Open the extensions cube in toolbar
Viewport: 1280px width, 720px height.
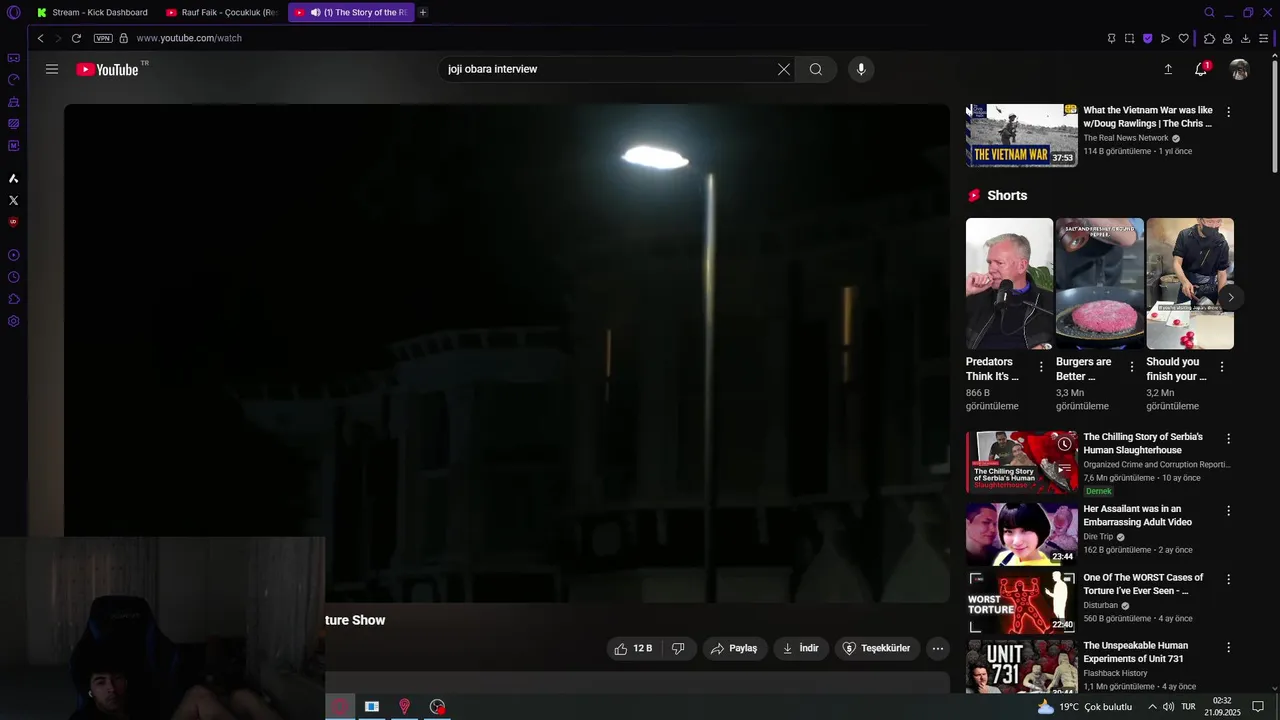point(1209,38)
